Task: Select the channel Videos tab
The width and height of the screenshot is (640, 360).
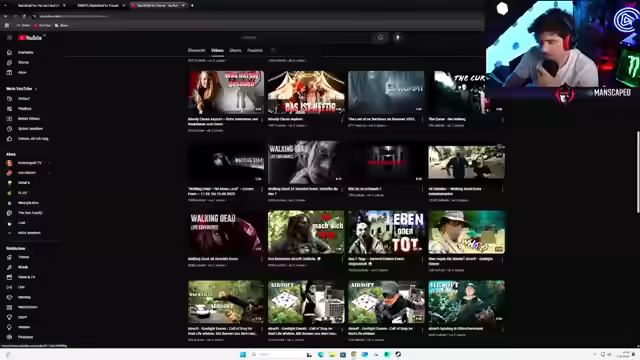Action: 217,50
